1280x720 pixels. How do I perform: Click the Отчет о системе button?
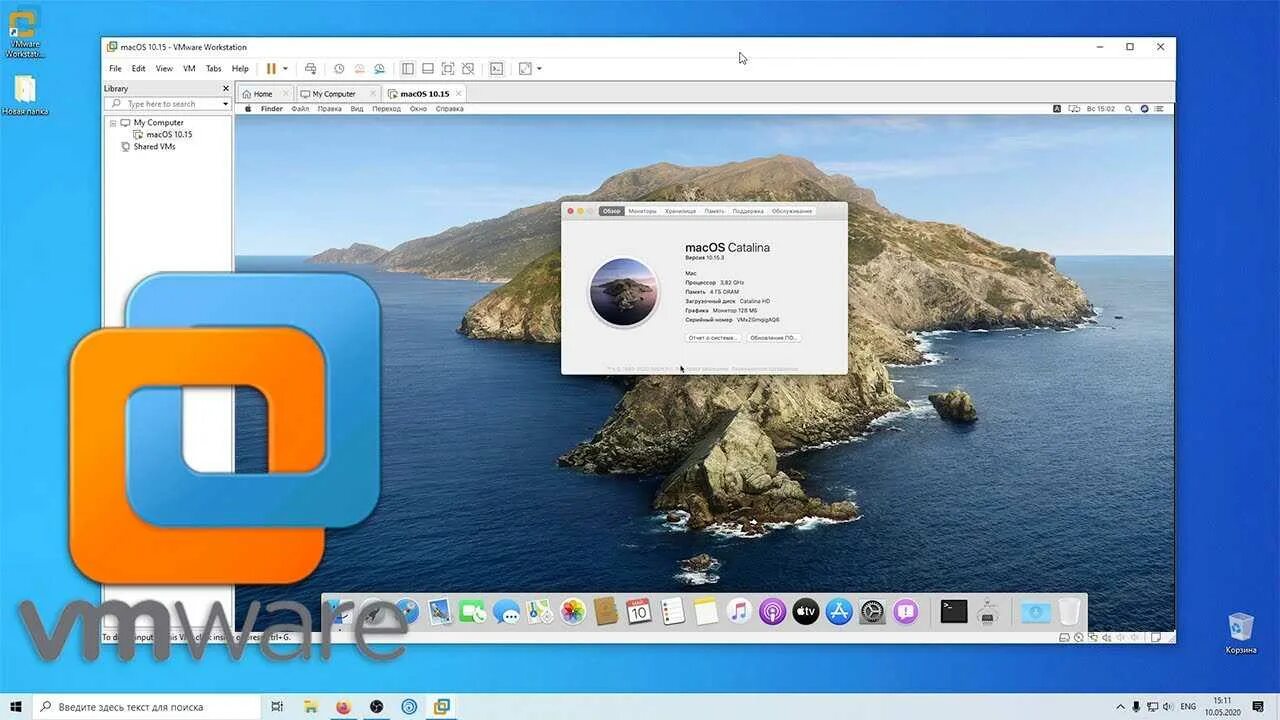[x=713, y=338]
